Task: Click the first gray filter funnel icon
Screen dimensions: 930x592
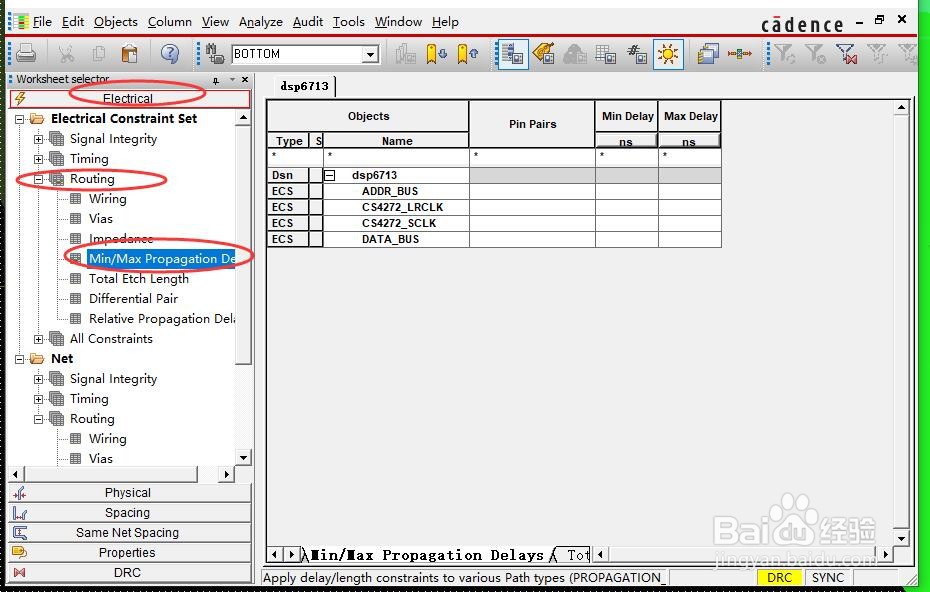Action: (785, 54)
